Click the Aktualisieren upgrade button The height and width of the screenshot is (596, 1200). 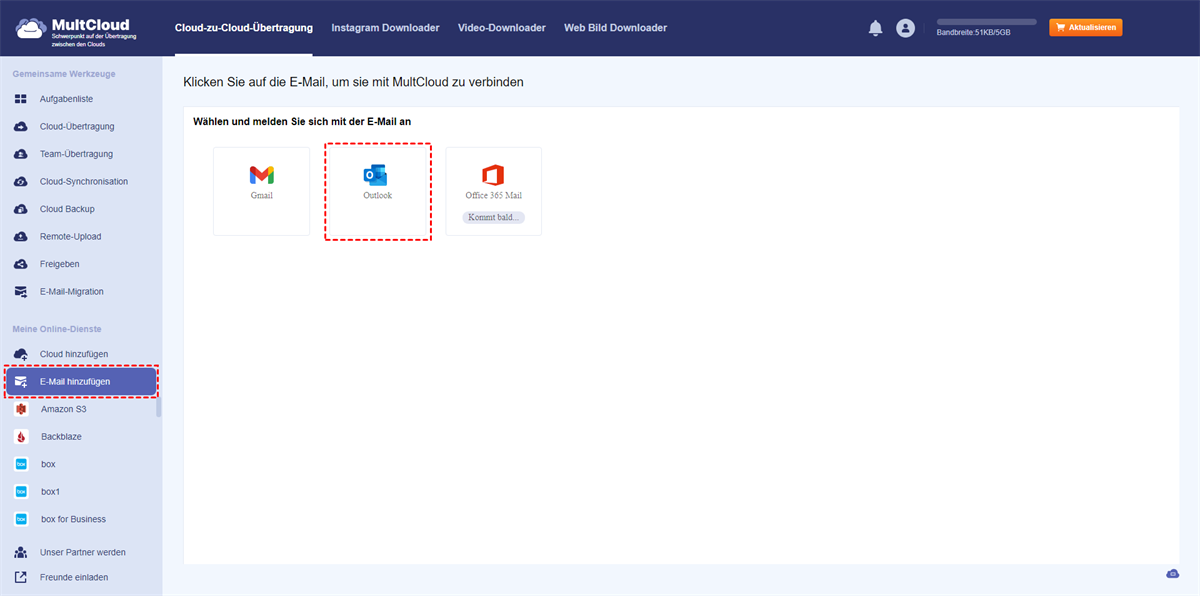click(1086, 28)
